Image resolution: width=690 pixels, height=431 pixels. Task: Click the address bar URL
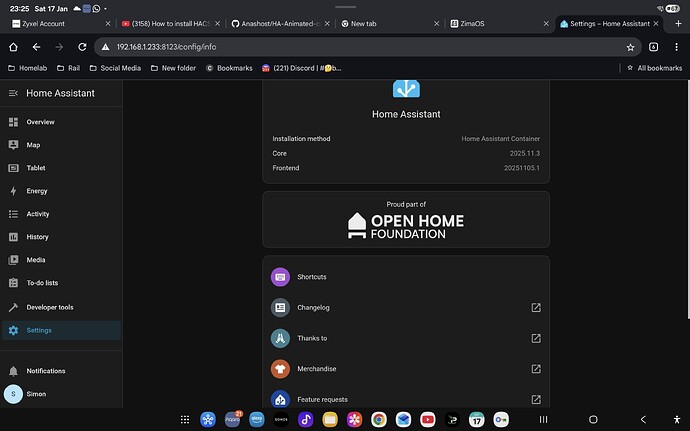[x=166, y=47]
